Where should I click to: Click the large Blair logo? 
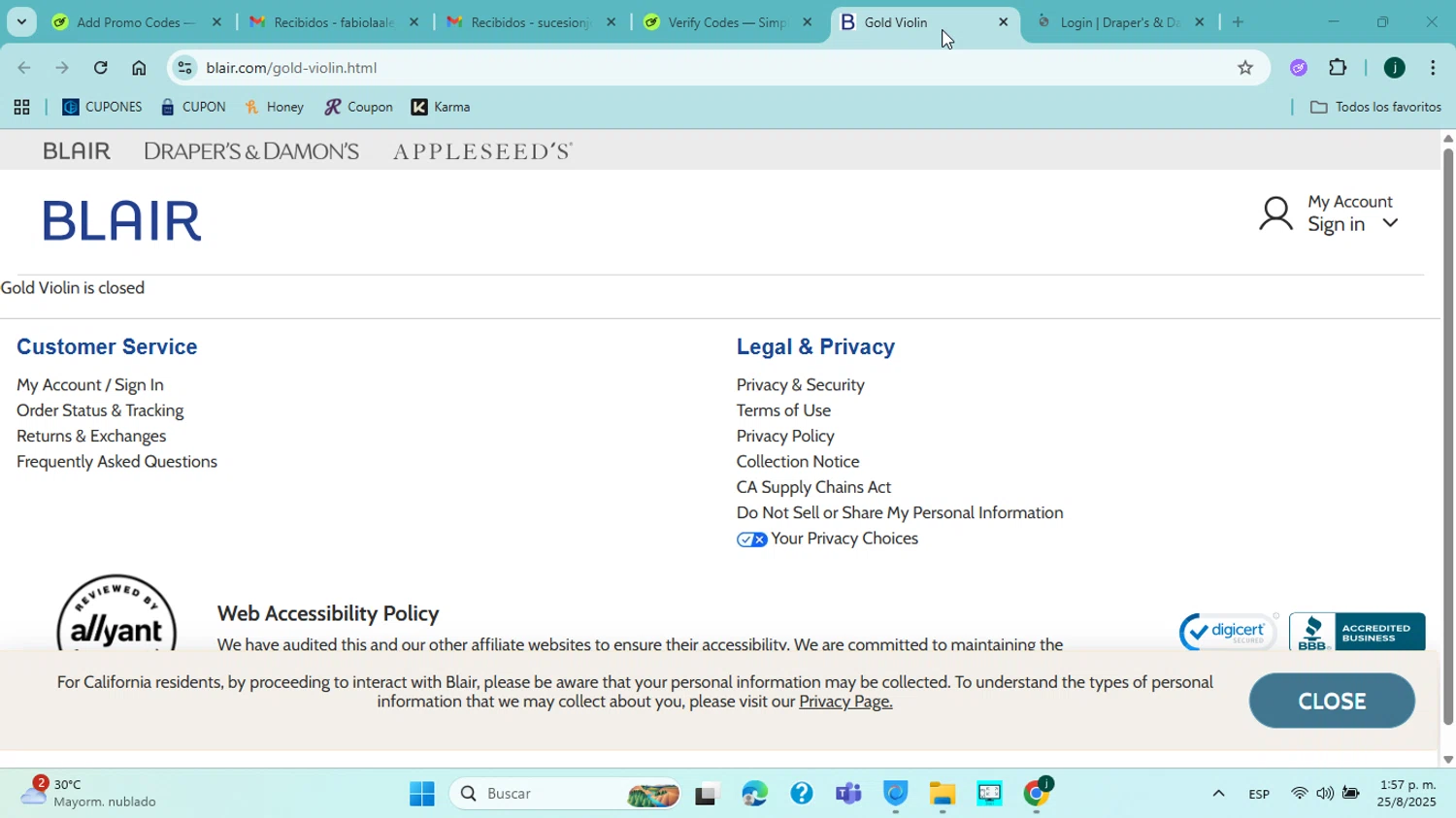[122, 221]
